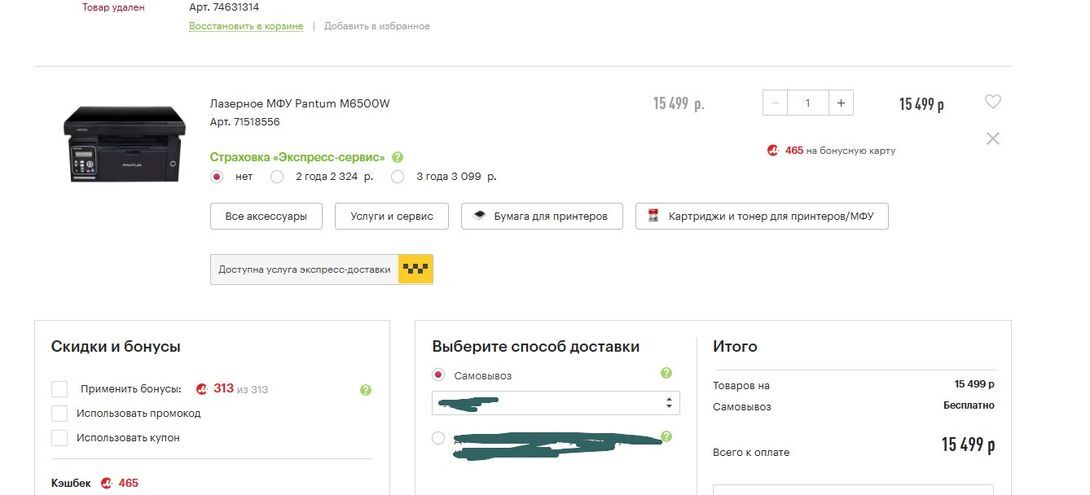
Task: Tick the Использовать промокод checkbox
Action: click(60, 413)
